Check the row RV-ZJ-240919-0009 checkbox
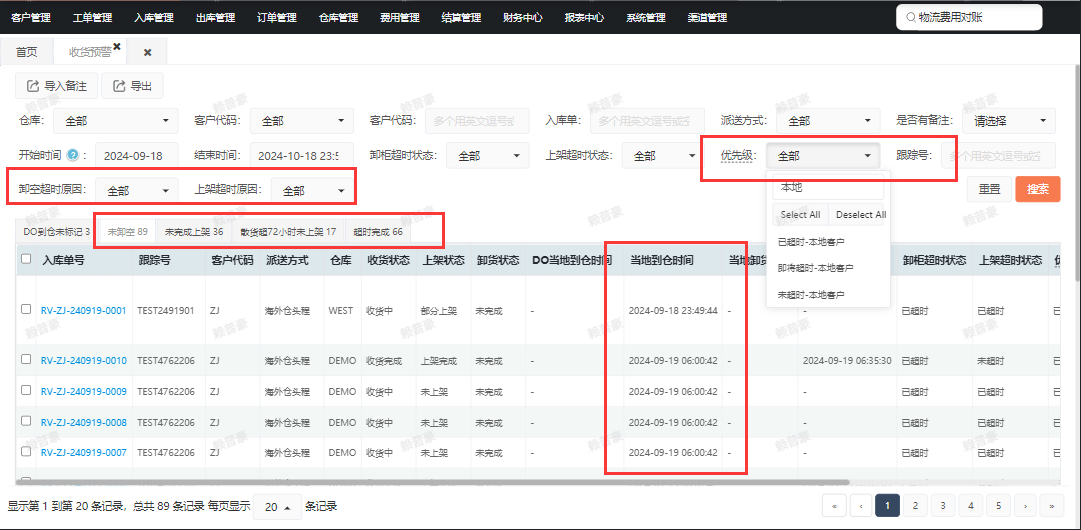 click(26, 390)
